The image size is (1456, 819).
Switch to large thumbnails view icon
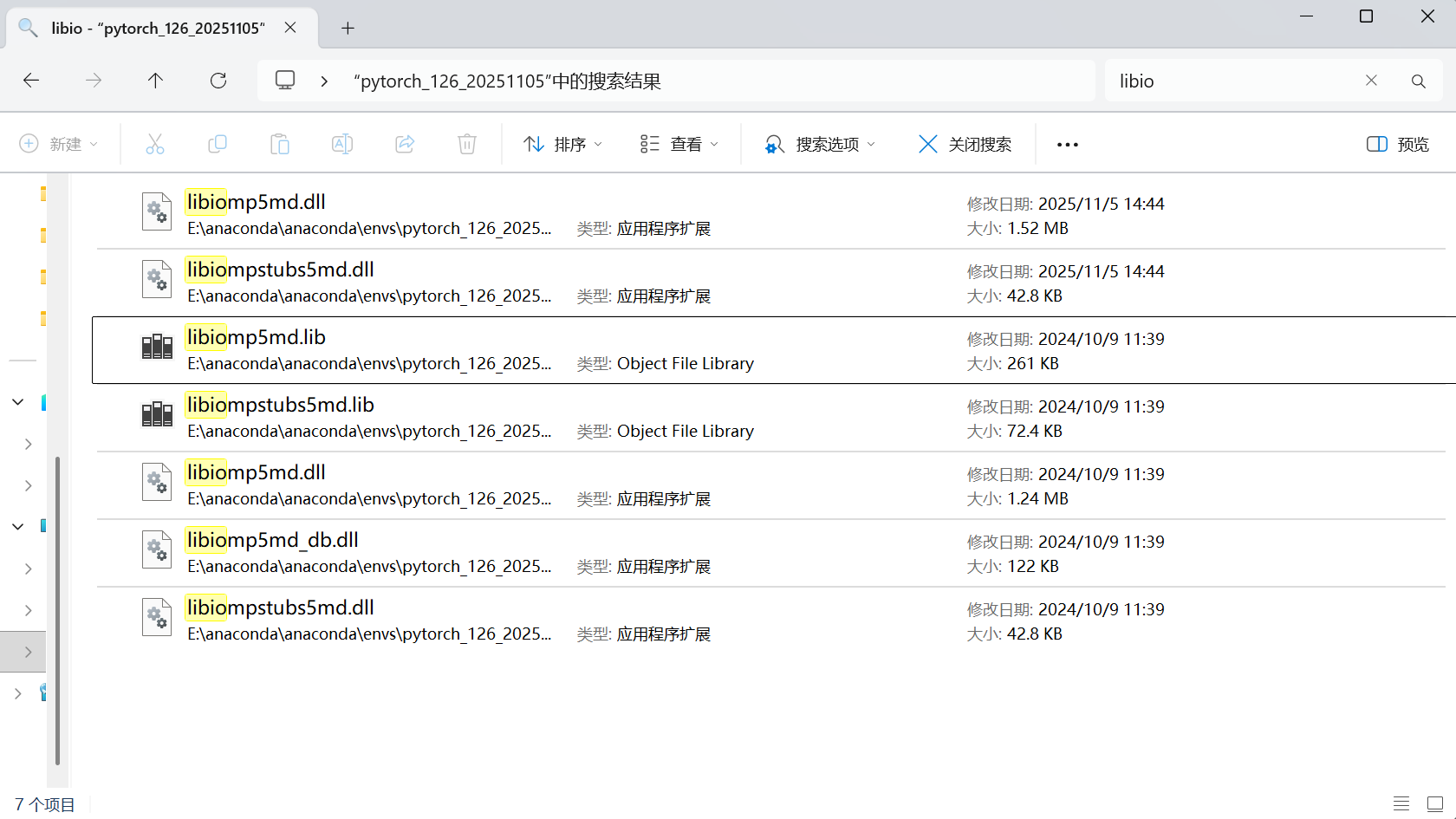pyautogui.click(x=1435, y=804)
